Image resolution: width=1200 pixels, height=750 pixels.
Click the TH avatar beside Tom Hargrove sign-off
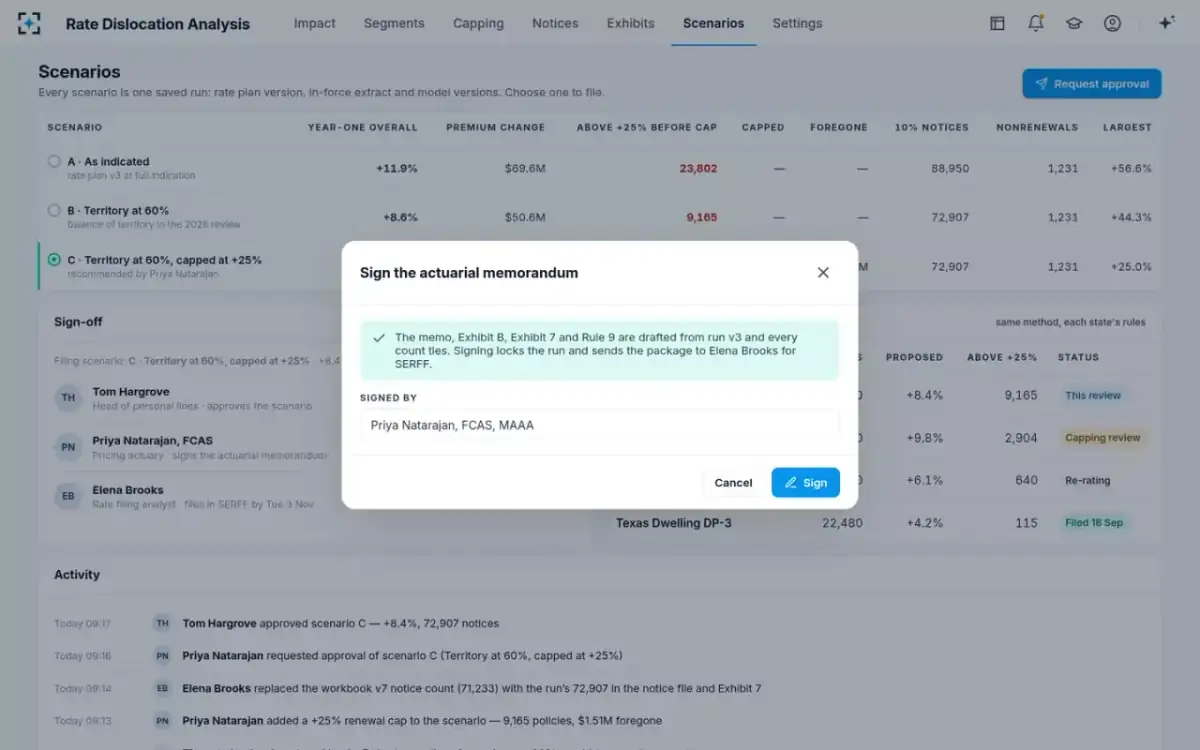tap(68, 398)
